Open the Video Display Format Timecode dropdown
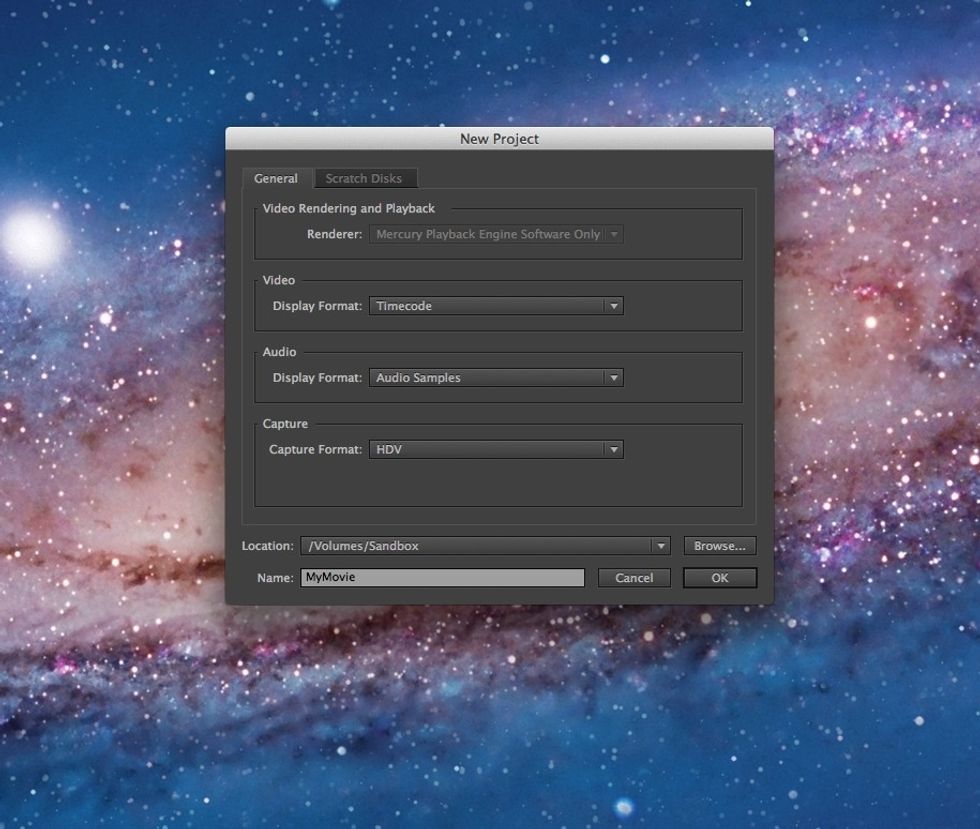This screenshot has height=829, width=980. 496,306
